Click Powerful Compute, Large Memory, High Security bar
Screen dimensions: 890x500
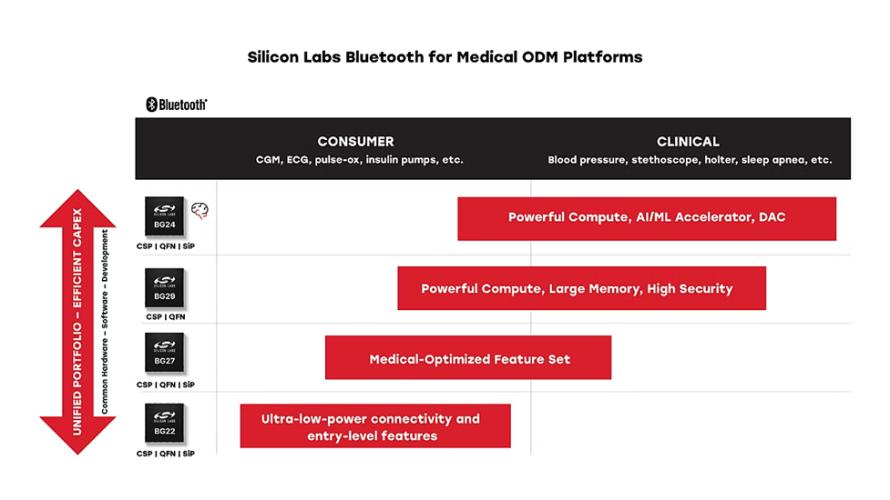582,288
